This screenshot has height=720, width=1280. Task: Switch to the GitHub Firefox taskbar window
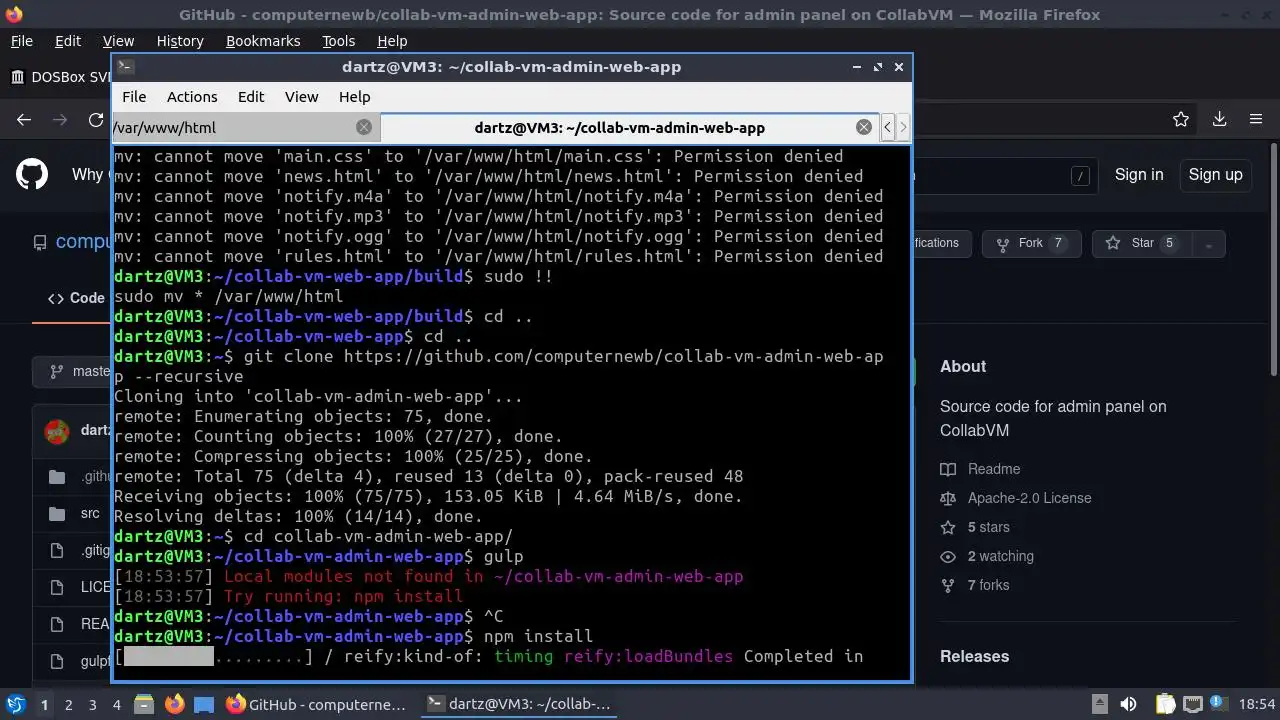(x=317, y=704)
